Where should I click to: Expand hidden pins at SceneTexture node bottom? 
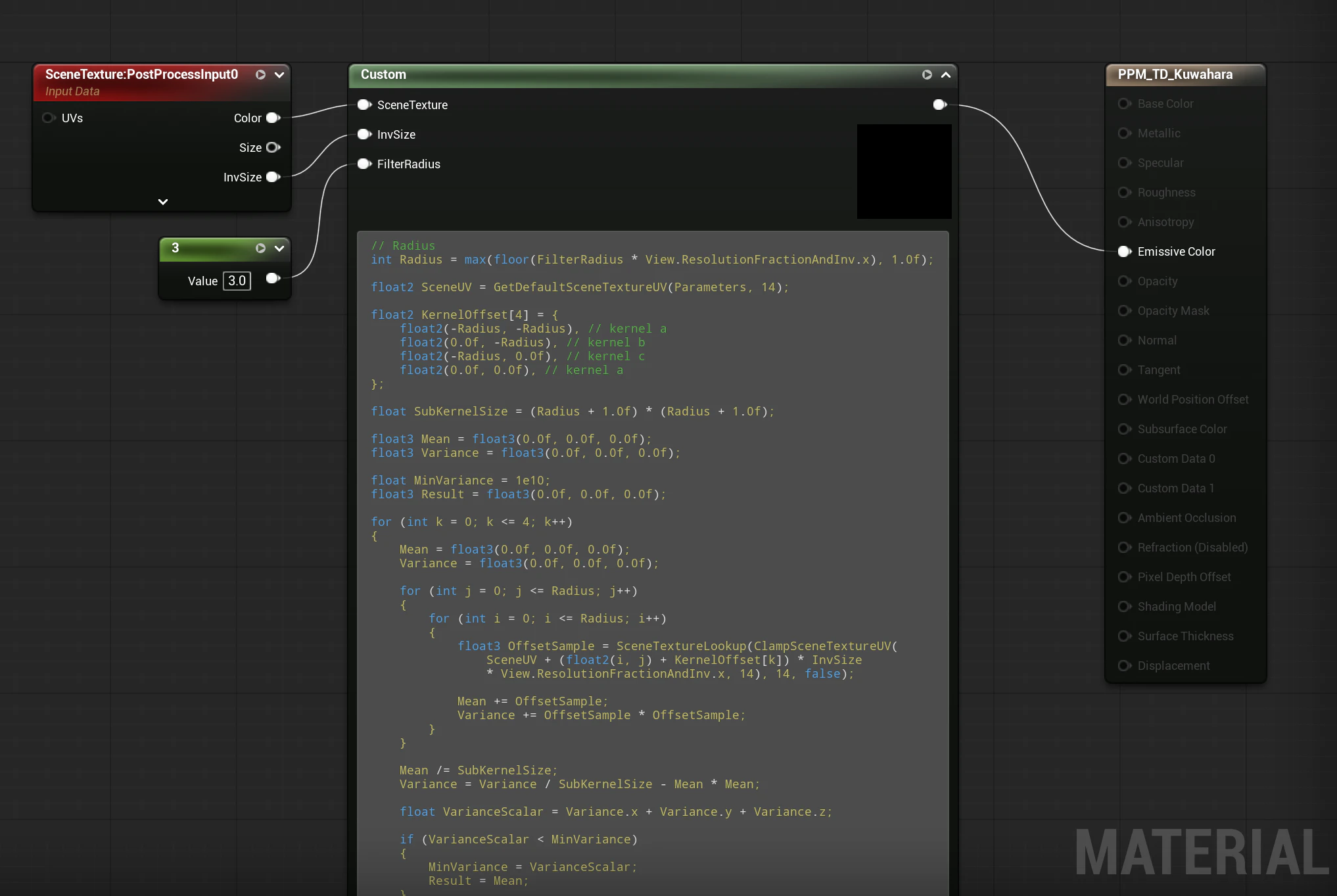[163, 202]
